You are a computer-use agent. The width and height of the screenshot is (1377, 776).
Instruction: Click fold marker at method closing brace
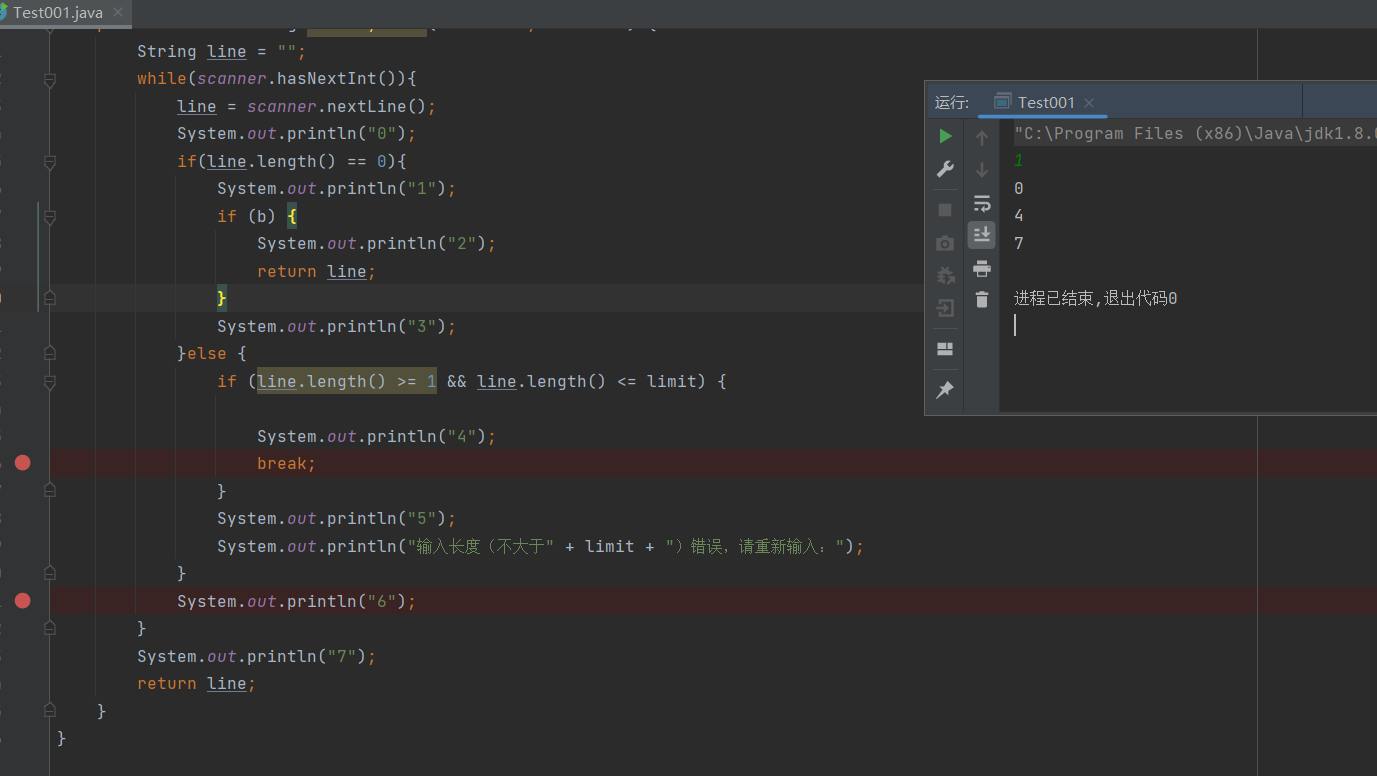point(49,710)
